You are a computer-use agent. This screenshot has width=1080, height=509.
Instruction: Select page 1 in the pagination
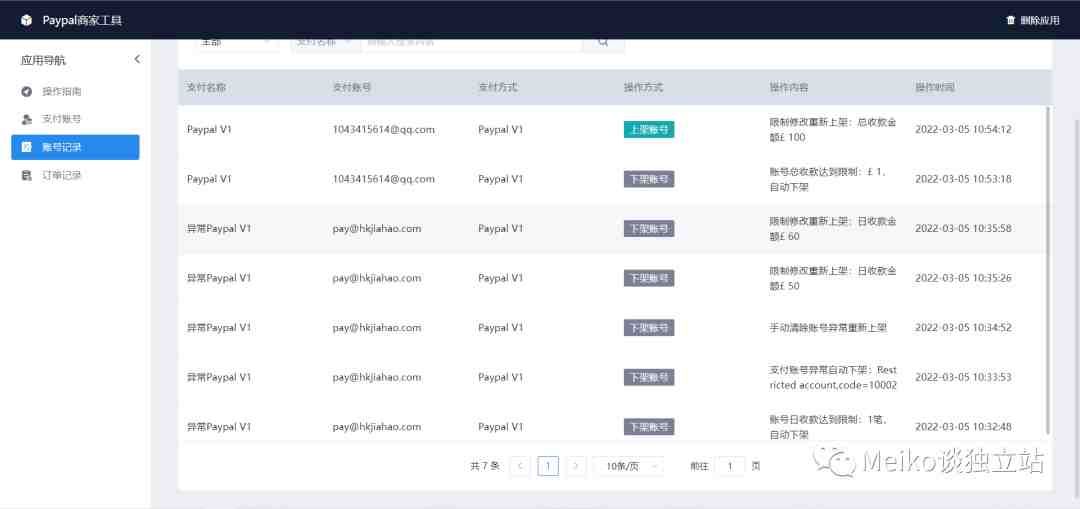tap(548, 466)
